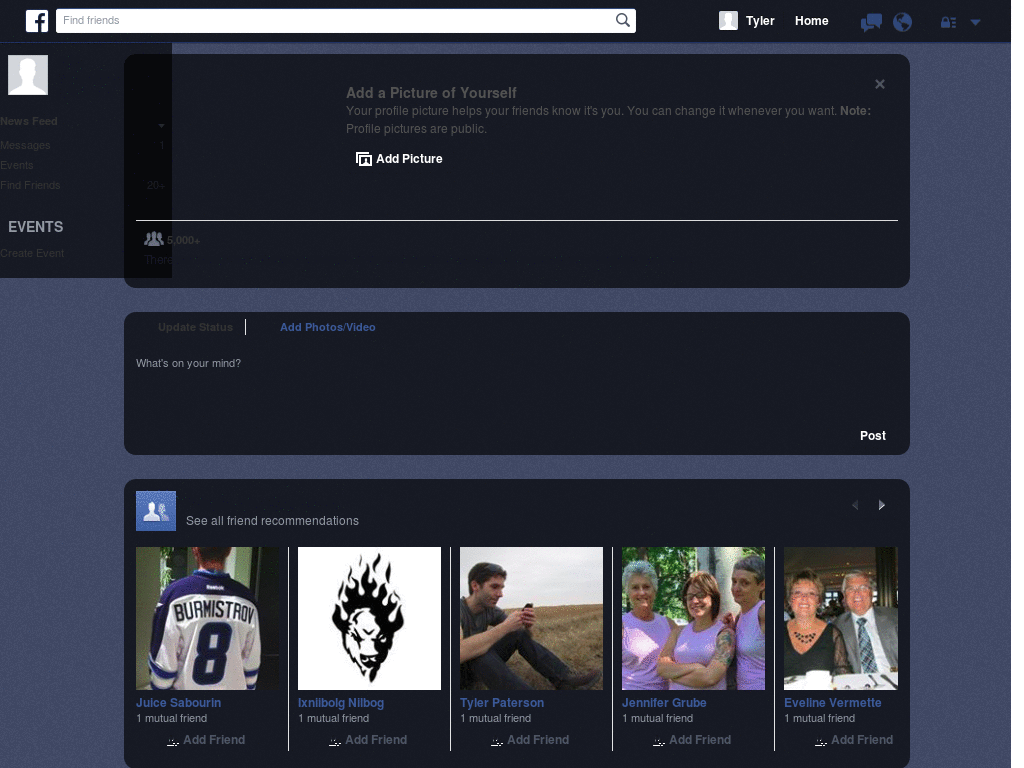Click '1 mutual friend' under Juice Sabourin

[x=172, y=718]
